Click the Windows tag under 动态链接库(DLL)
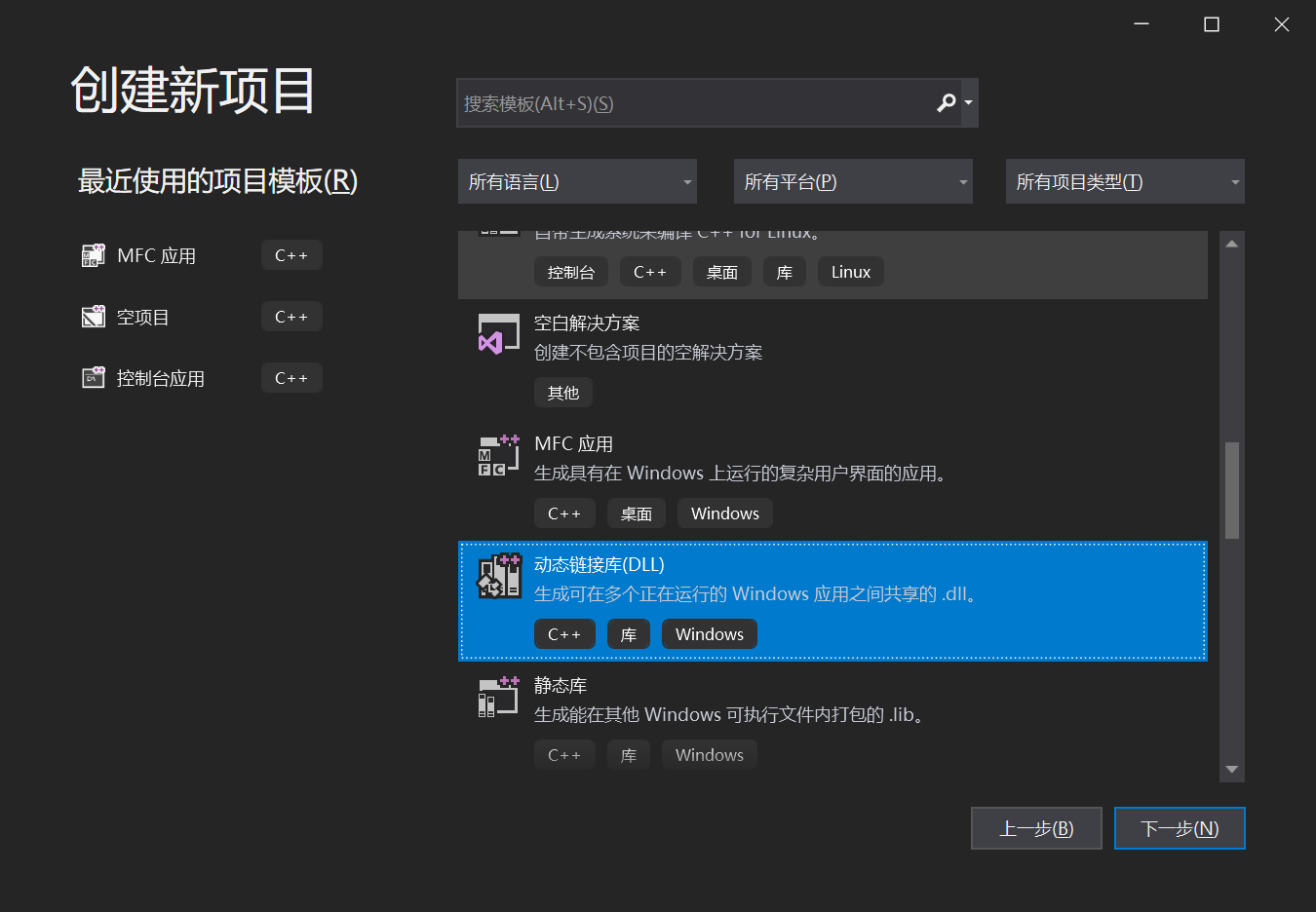Image resolution: width=1316 pixels, height=912 pixels. 710,634
